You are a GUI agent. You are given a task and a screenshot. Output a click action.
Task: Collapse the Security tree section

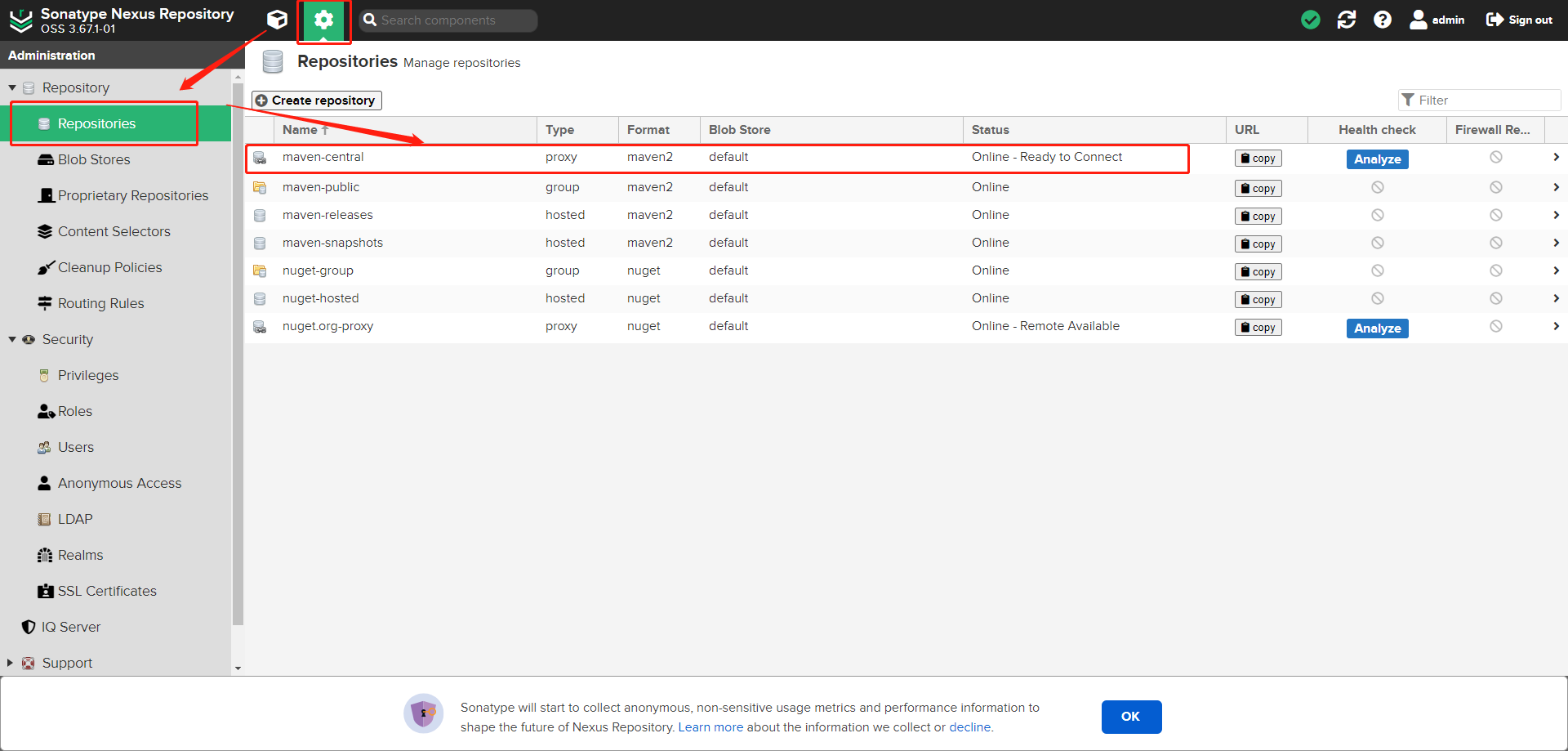(x=12, y=339)
